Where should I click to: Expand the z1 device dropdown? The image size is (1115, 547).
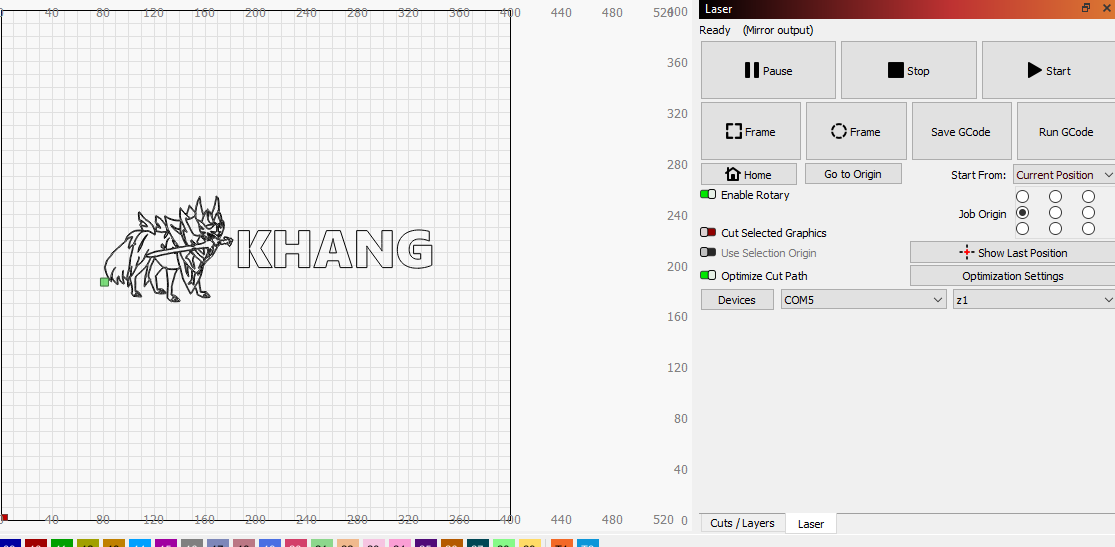coord(1034,300)
